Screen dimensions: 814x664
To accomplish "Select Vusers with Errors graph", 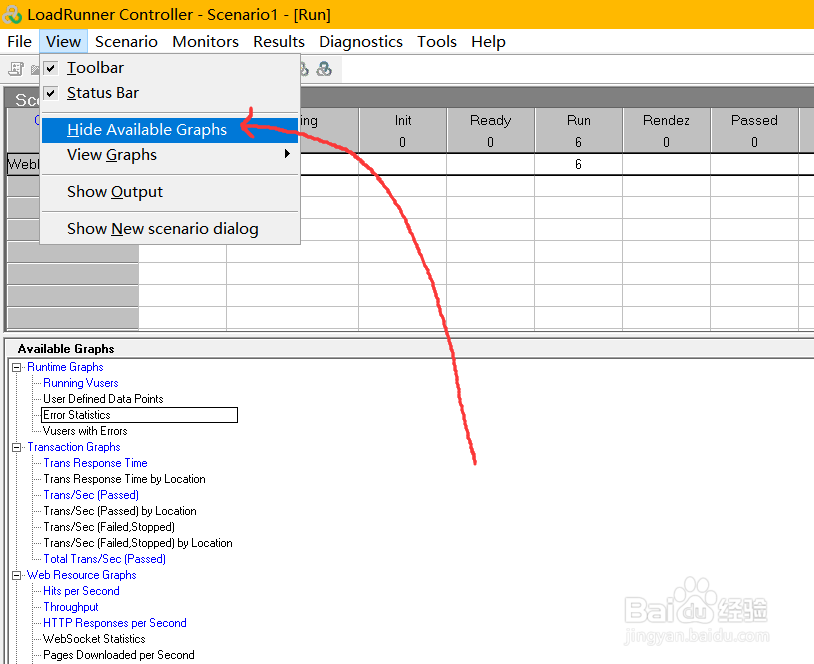I will coord(85,431).
